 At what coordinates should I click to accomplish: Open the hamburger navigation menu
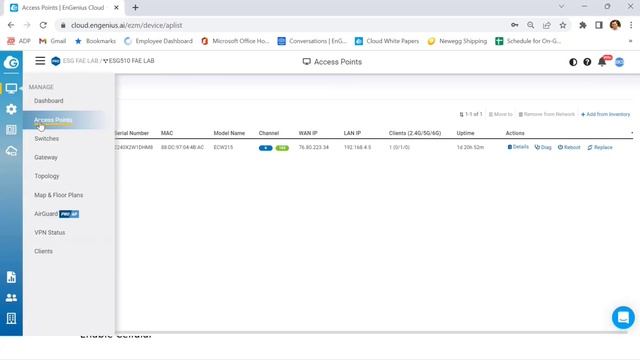[40, 61]
